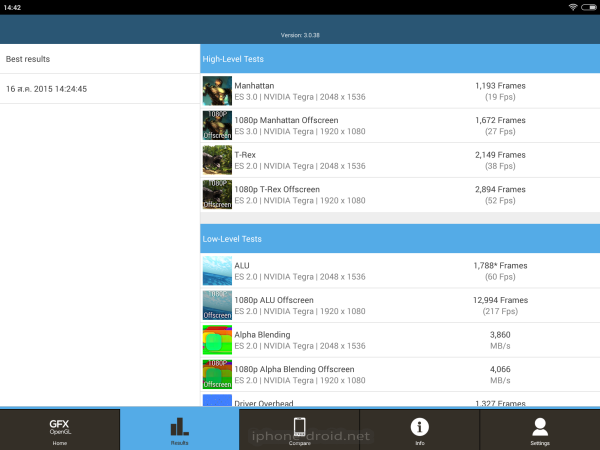Viewport: 600px width, 450px height.
Task: Click the battery status icon
Action: tap(589, 7)
